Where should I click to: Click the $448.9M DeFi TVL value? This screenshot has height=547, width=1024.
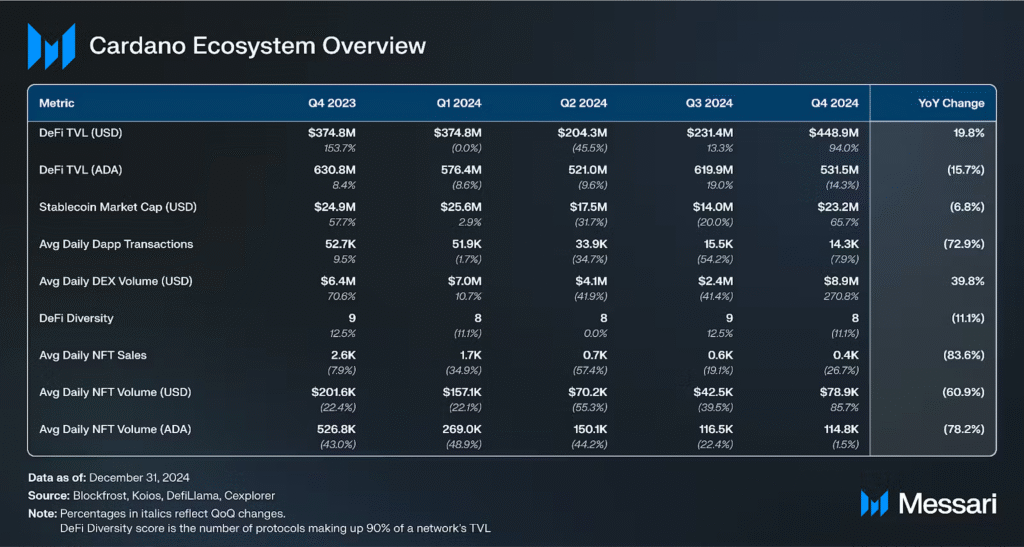point(834,133)
